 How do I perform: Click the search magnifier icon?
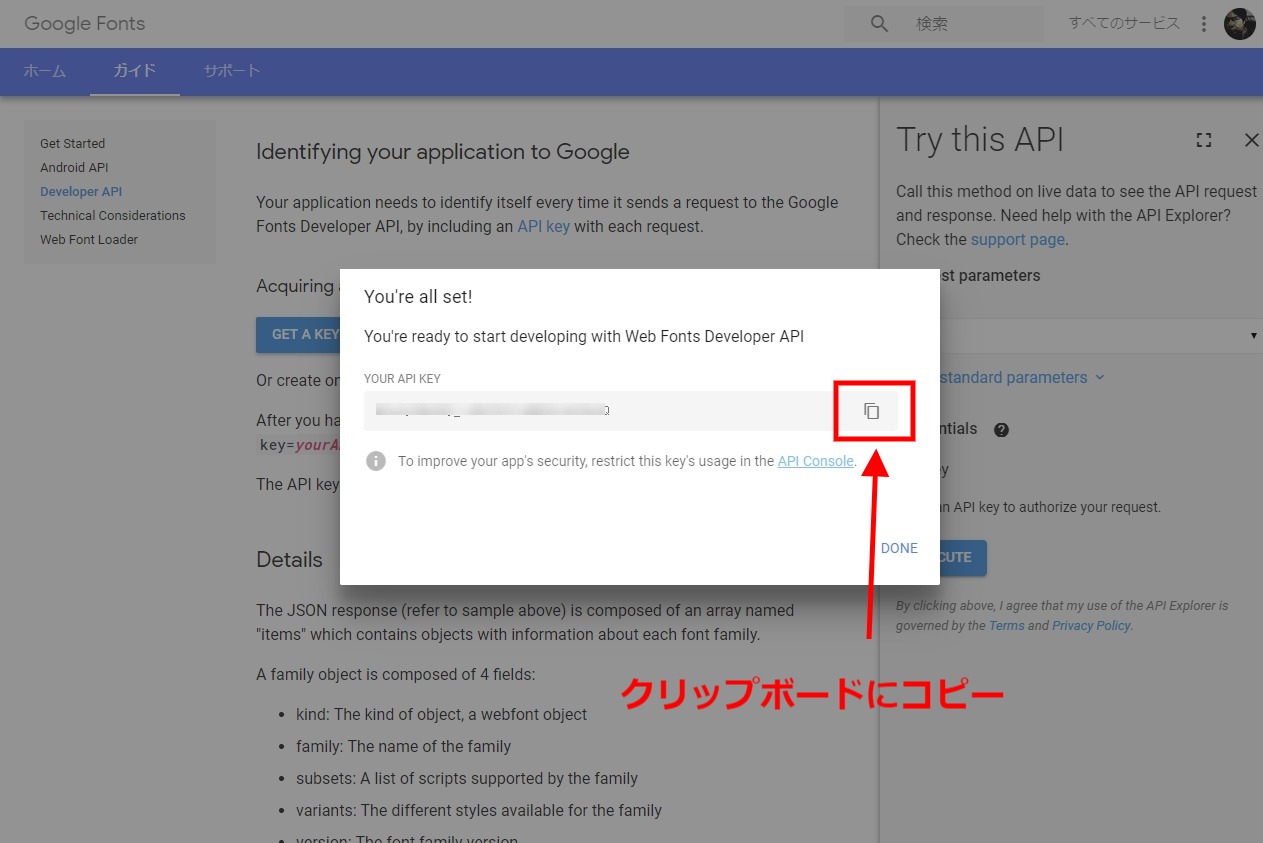tap(879, 23)
